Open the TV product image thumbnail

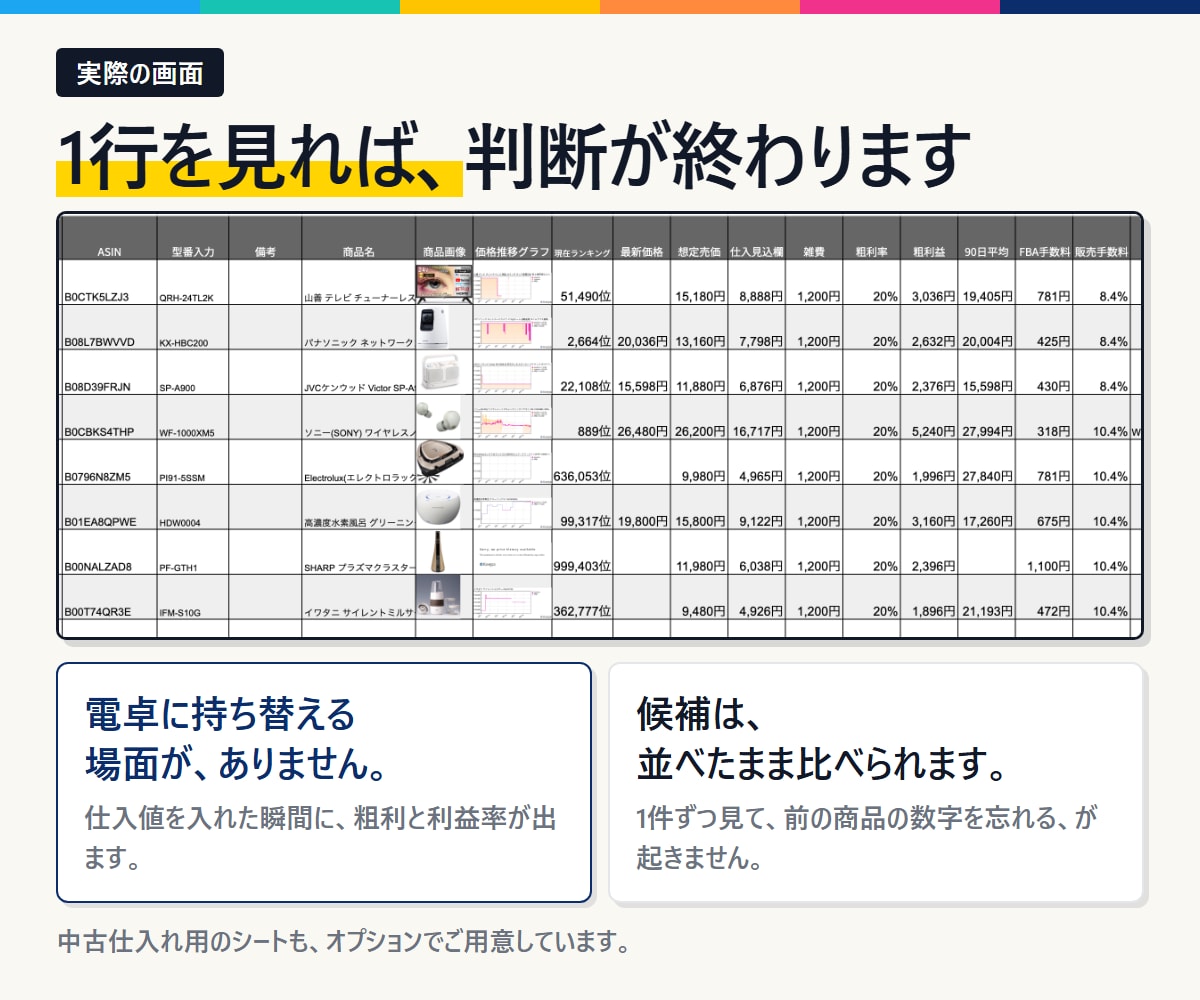point(444,283)
